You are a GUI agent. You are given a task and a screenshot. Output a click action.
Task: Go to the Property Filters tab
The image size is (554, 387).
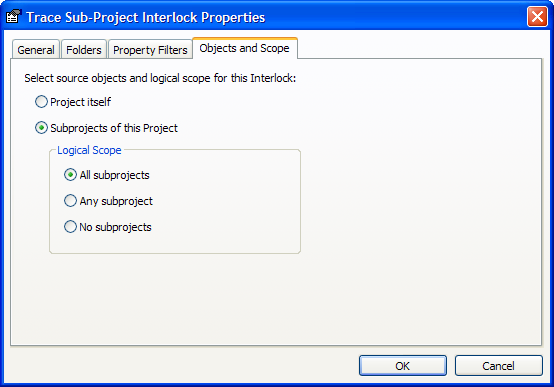(x=150, y=49)
